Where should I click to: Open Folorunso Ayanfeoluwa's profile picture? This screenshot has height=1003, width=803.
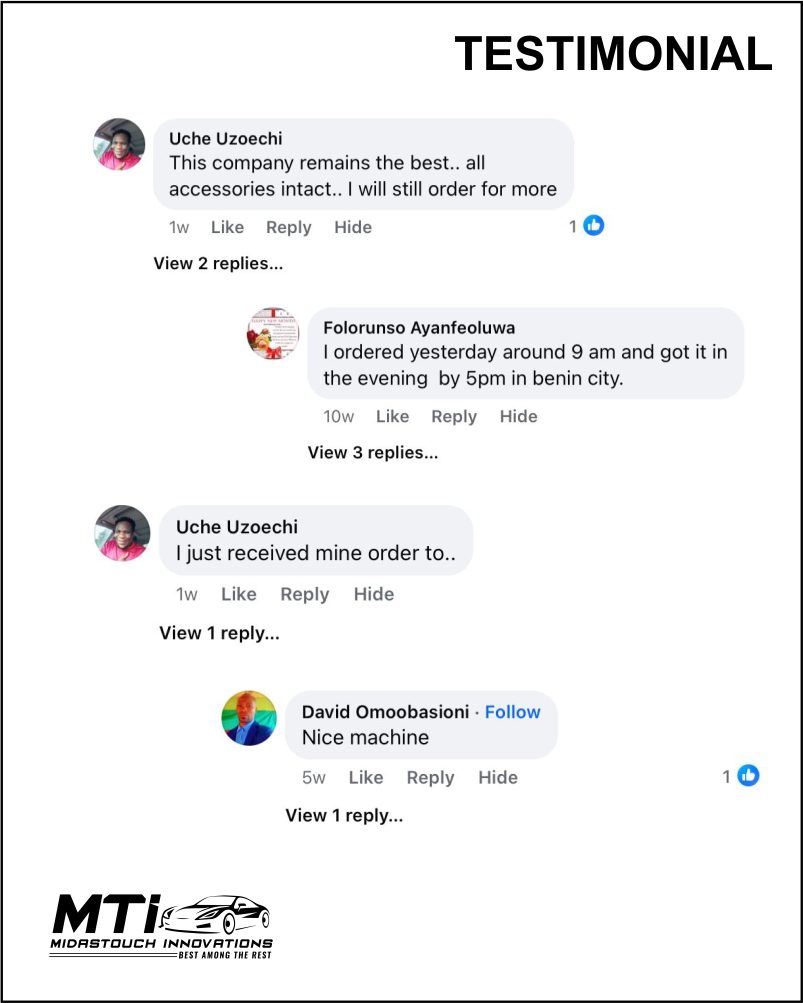click(273, 334)
